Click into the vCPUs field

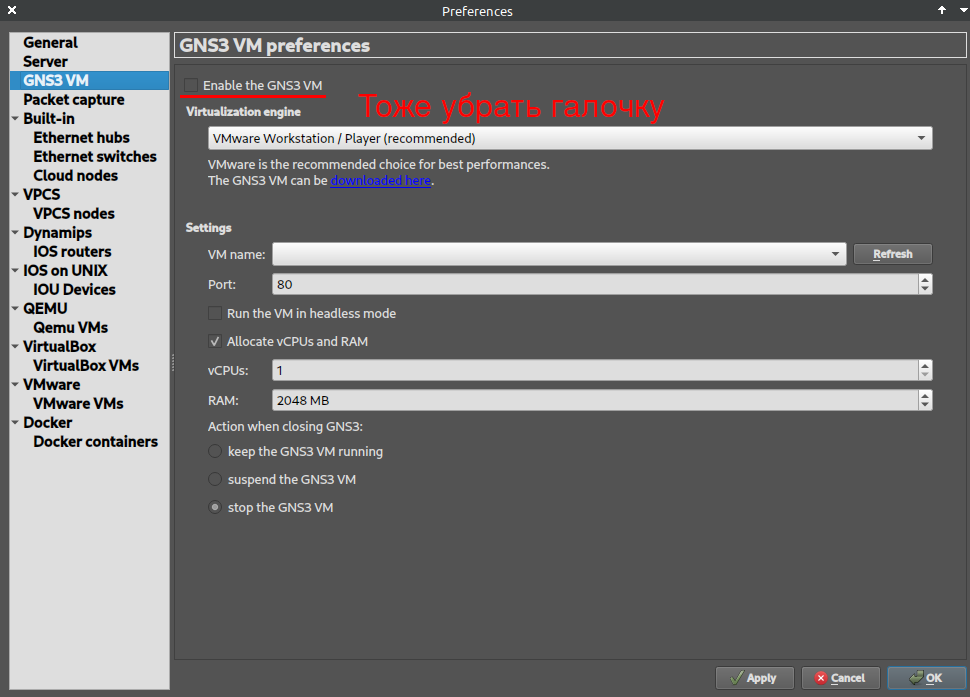click(595, 370)
